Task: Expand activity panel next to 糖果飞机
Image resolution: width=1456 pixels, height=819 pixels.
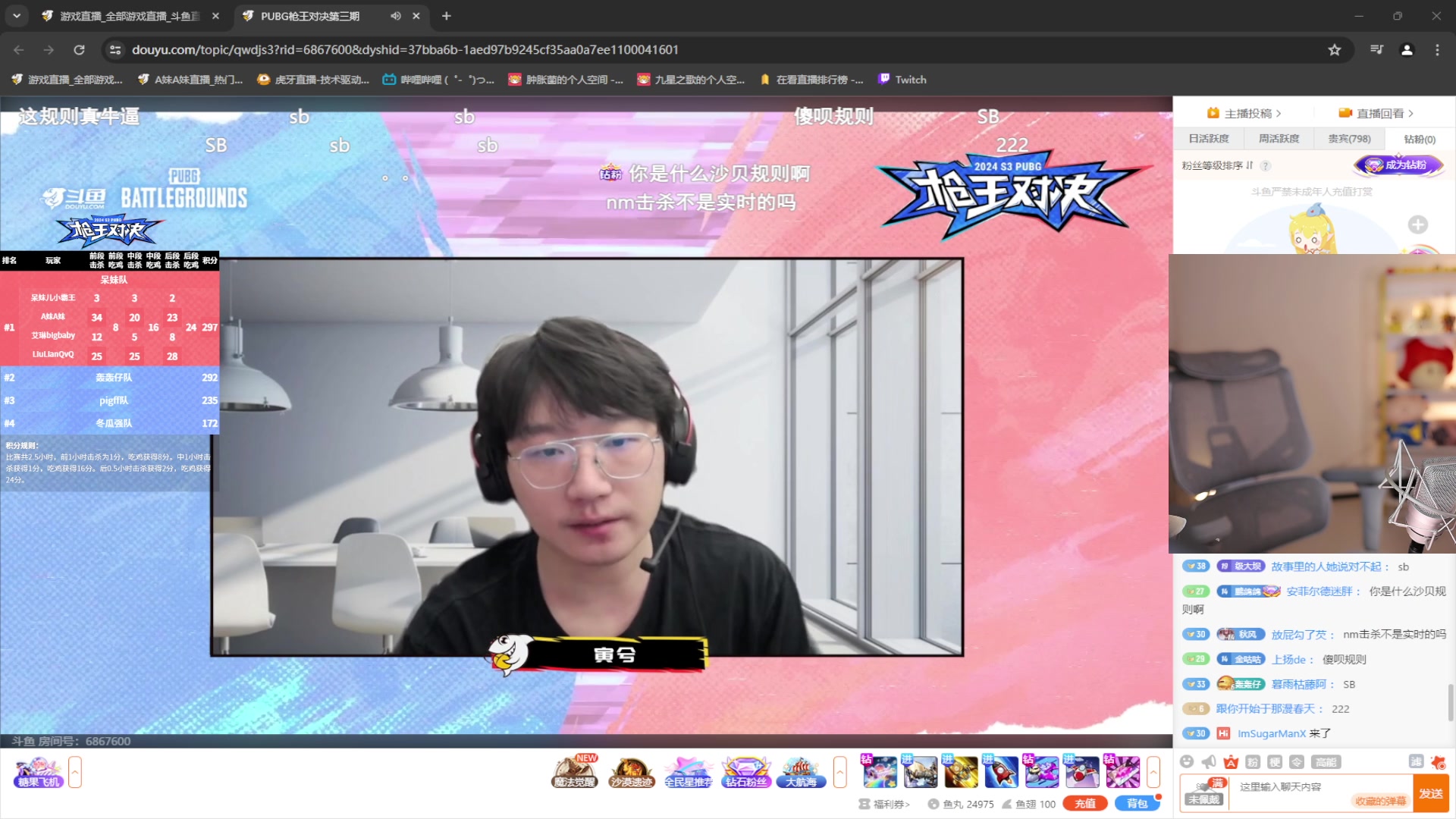Action: 75,772
